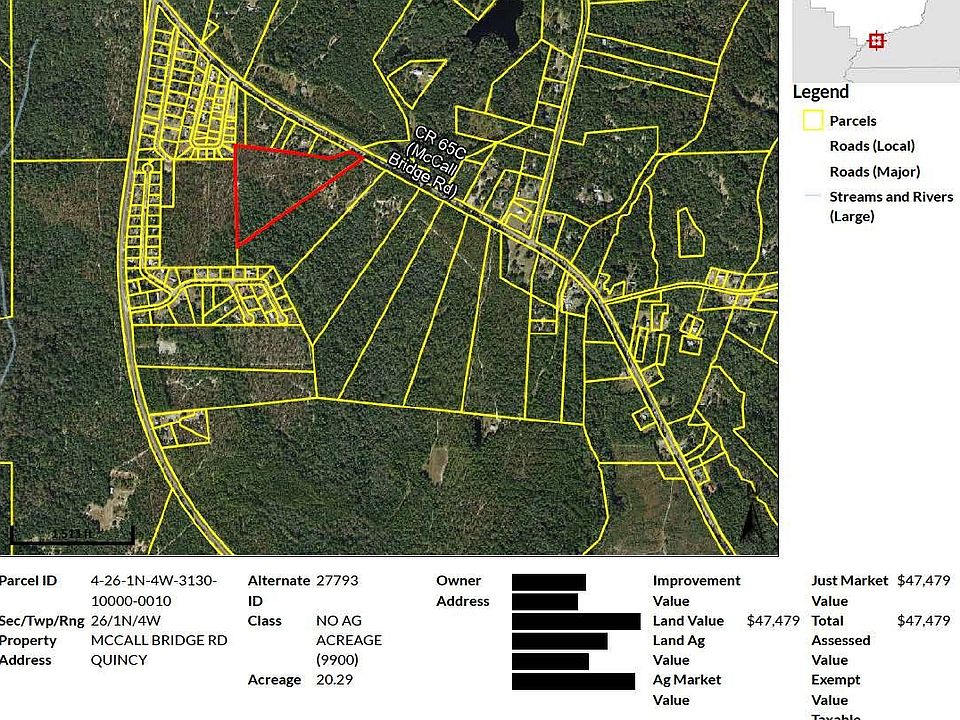Screen dimensions: 960x720
Task: Click the 'NO AG ACREAGE (9900)' class value
Action: (x=349, y=640)
